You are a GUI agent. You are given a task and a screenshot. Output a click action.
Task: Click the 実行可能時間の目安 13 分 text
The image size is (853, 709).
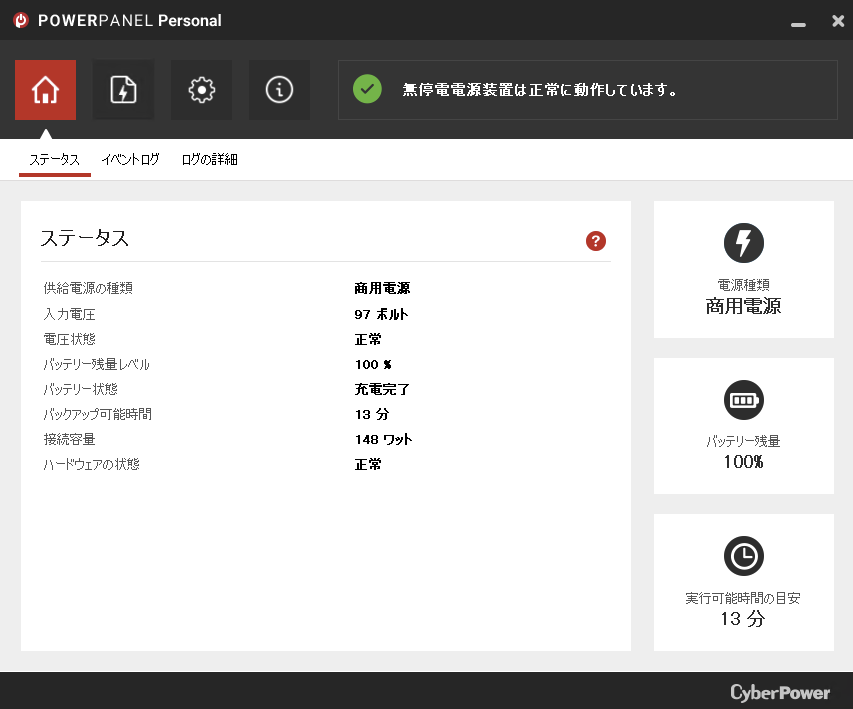pos(743,609)
